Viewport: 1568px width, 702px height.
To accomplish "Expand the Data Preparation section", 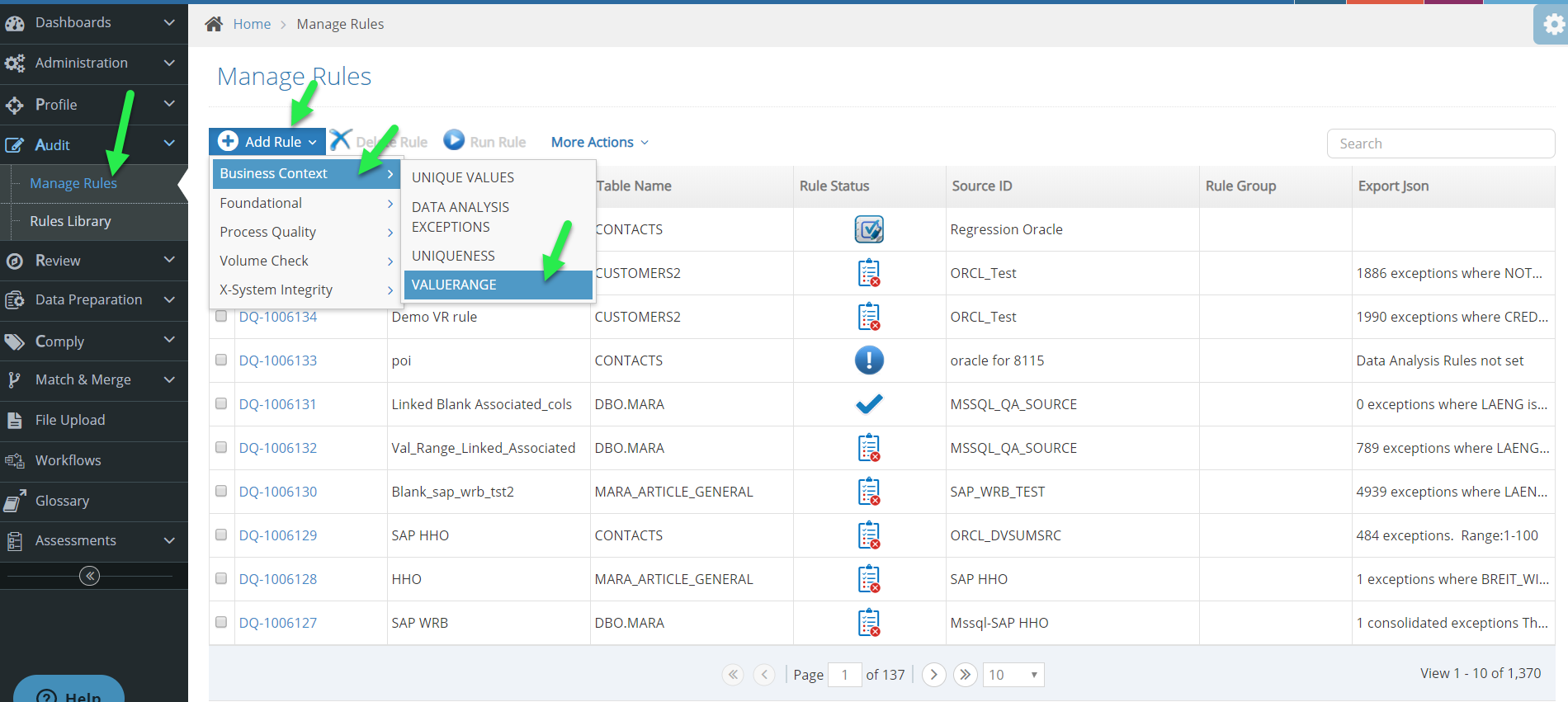I will click(169, 299).
